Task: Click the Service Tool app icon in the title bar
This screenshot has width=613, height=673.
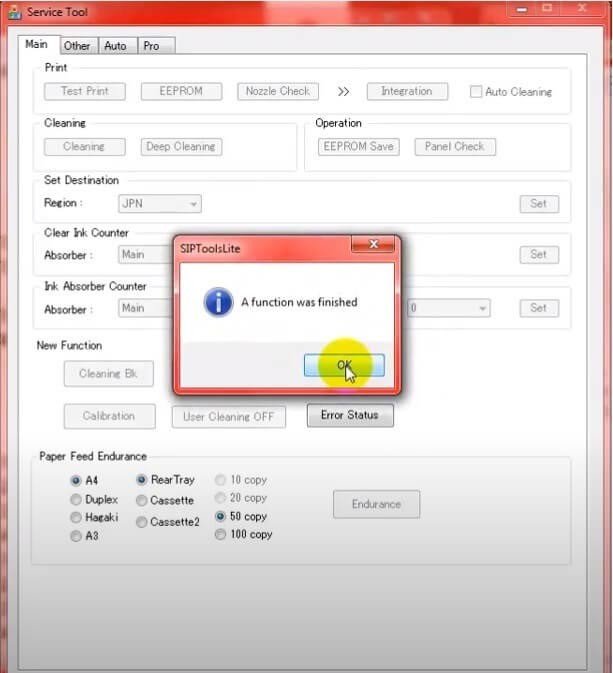Action: pos(14,12)
